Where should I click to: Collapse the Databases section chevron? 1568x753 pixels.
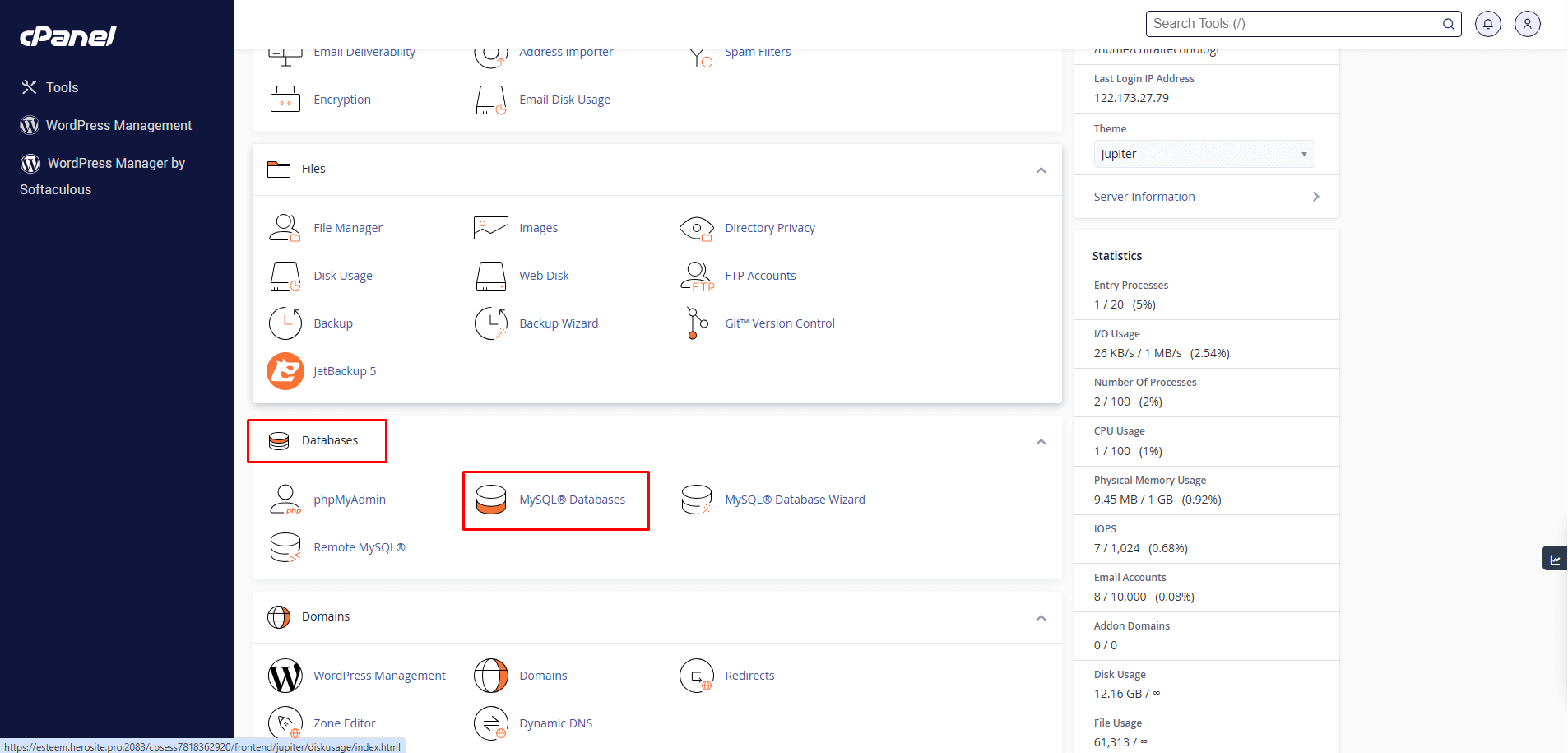pos(1041,442)
